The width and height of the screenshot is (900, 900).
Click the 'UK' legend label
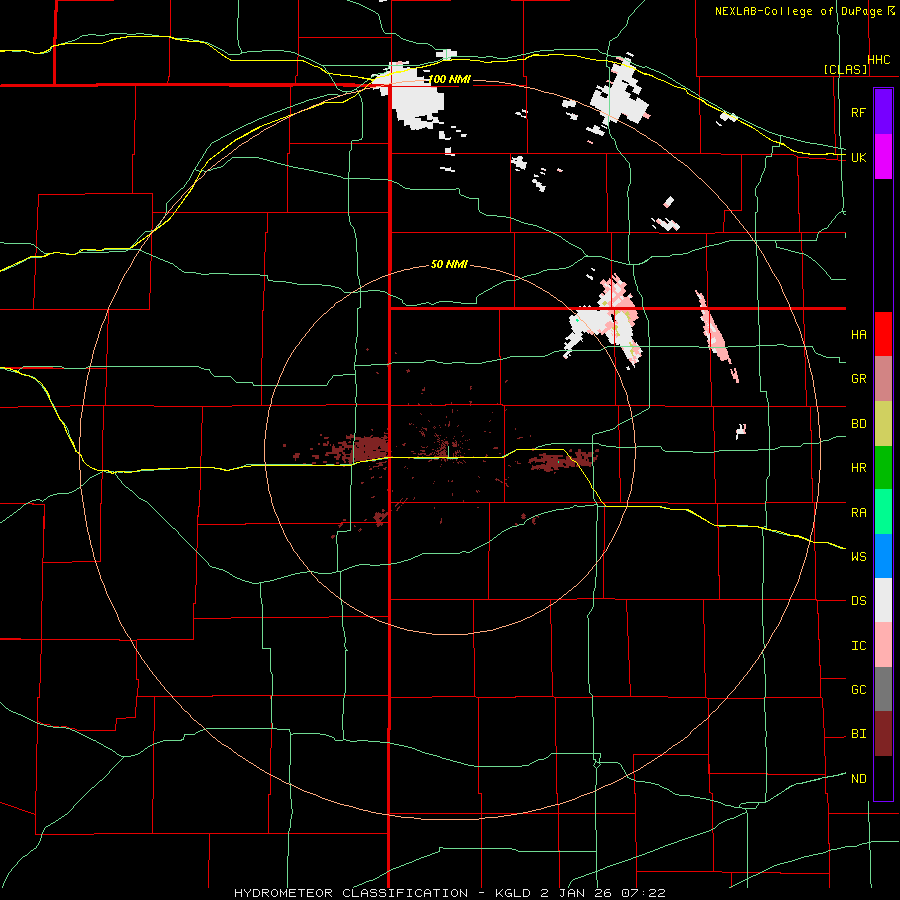858,157
